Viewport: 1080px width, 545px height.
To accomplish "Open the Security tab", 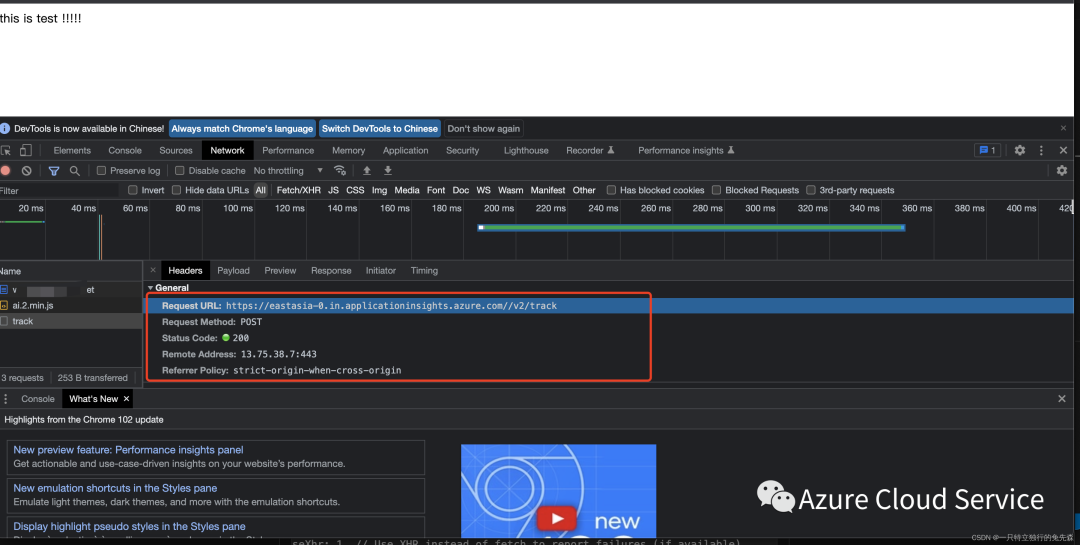I will click(462, 150).
